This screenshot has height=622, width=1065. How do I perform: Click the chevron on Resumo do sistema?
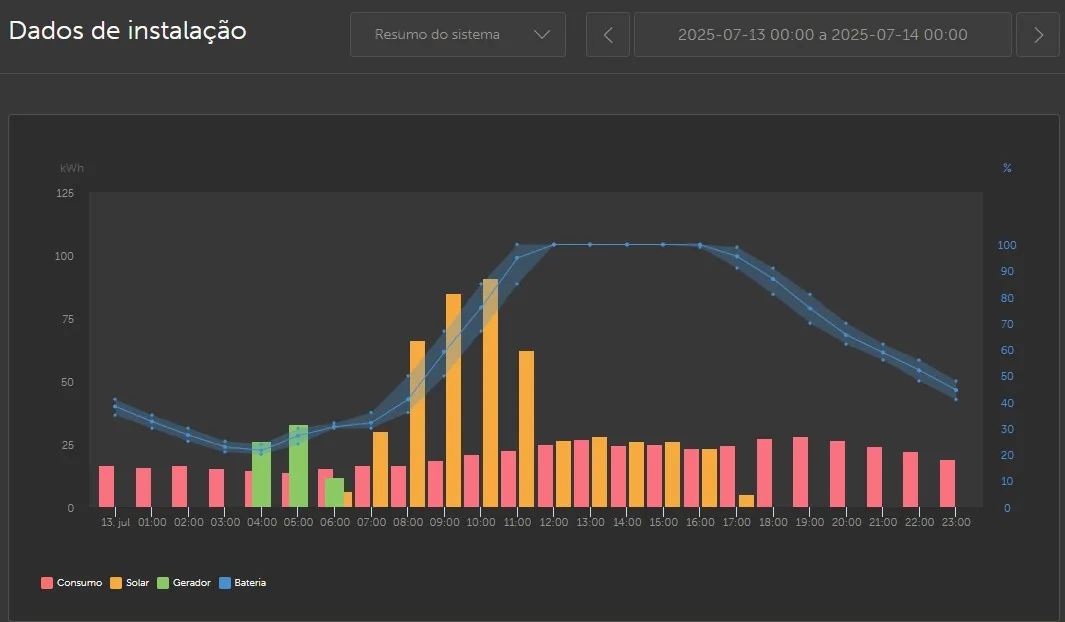click(542, 35)
